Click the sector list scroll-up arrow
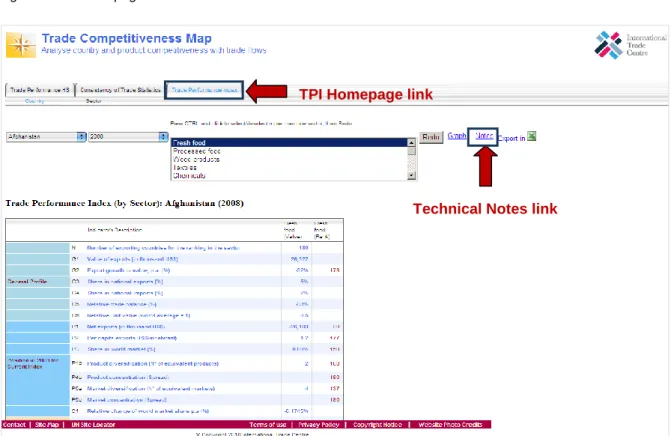671x436 pixels. click(x=412, y=142)
